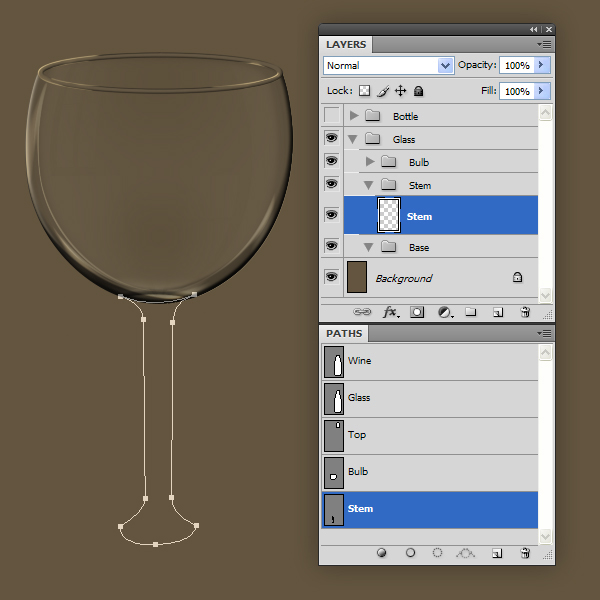The height and width of the screenshot is (600, 600).
Task: Select the Bulb group folder icon
Action: coord(388,161)
